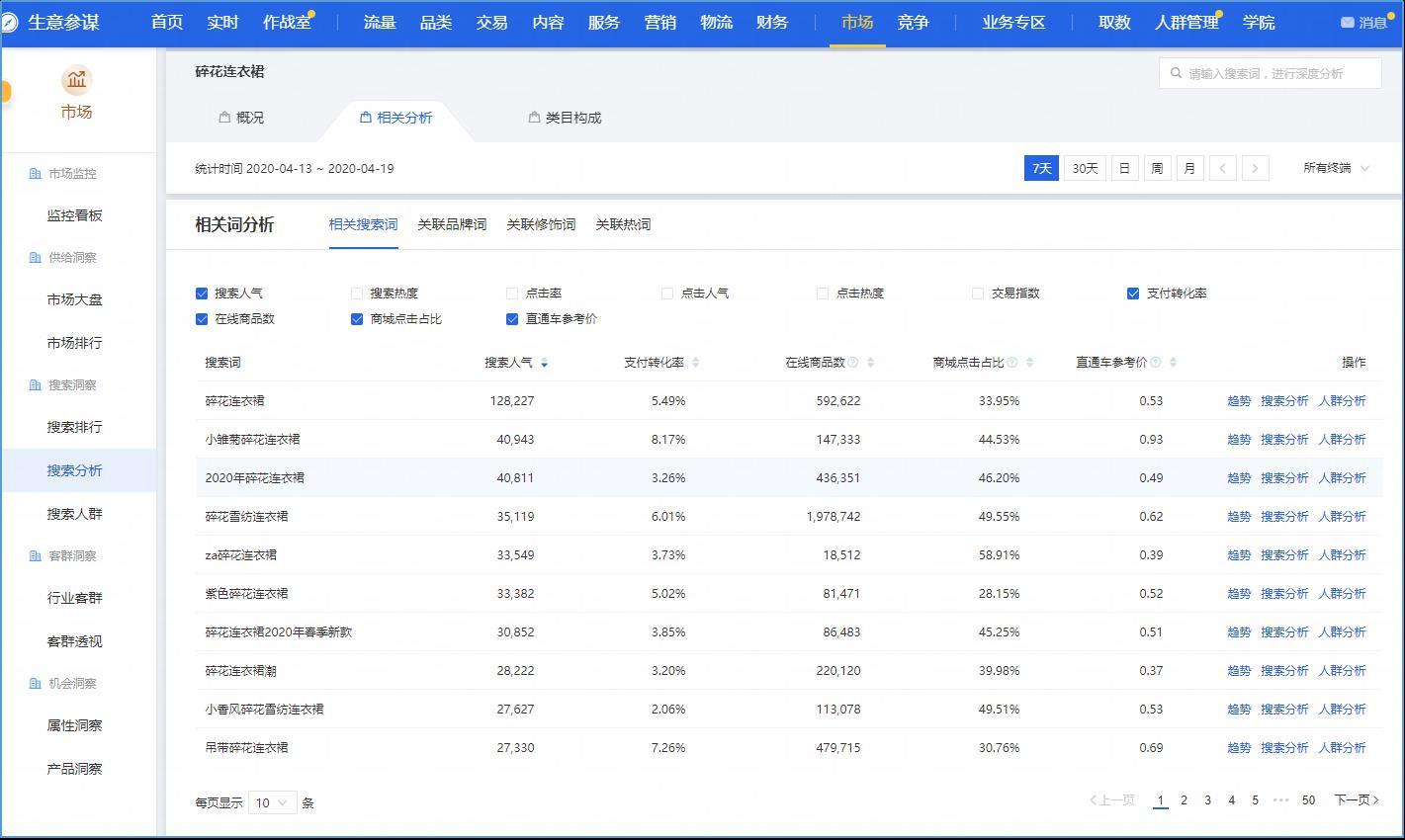Select the 日 time range button
This screenshot has width=1405, height=840.
(1124, 168)
